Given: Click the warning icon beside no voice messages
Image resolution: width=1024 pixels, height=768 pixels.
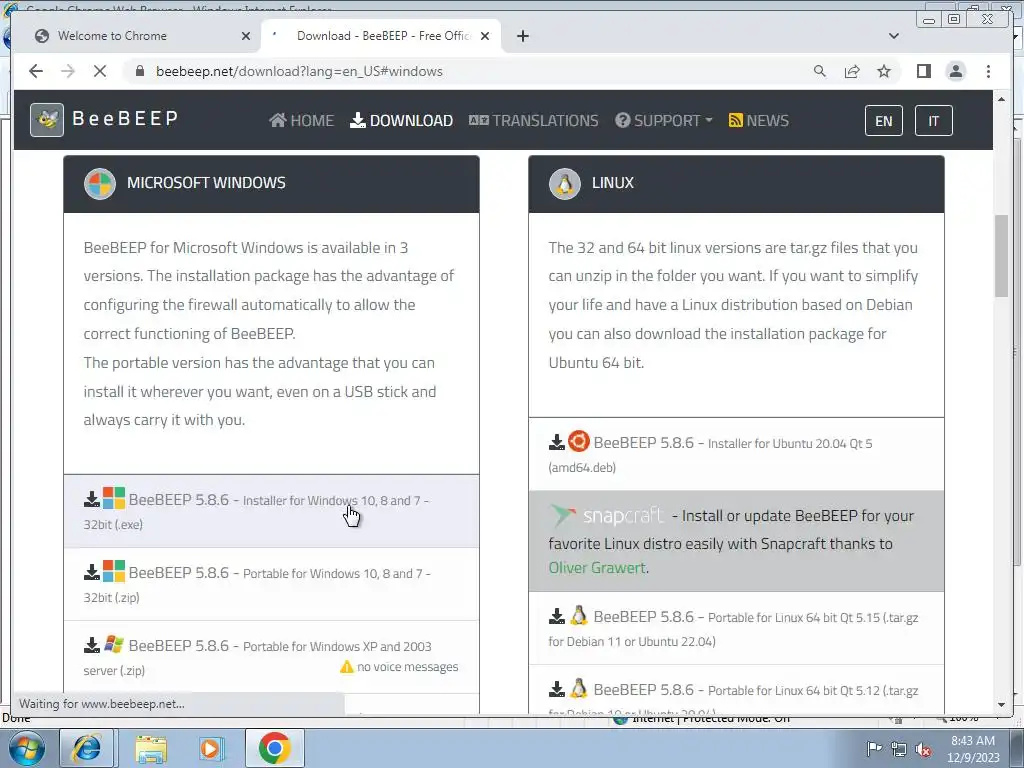Looking at the screenshot, I should coord(347,666).
